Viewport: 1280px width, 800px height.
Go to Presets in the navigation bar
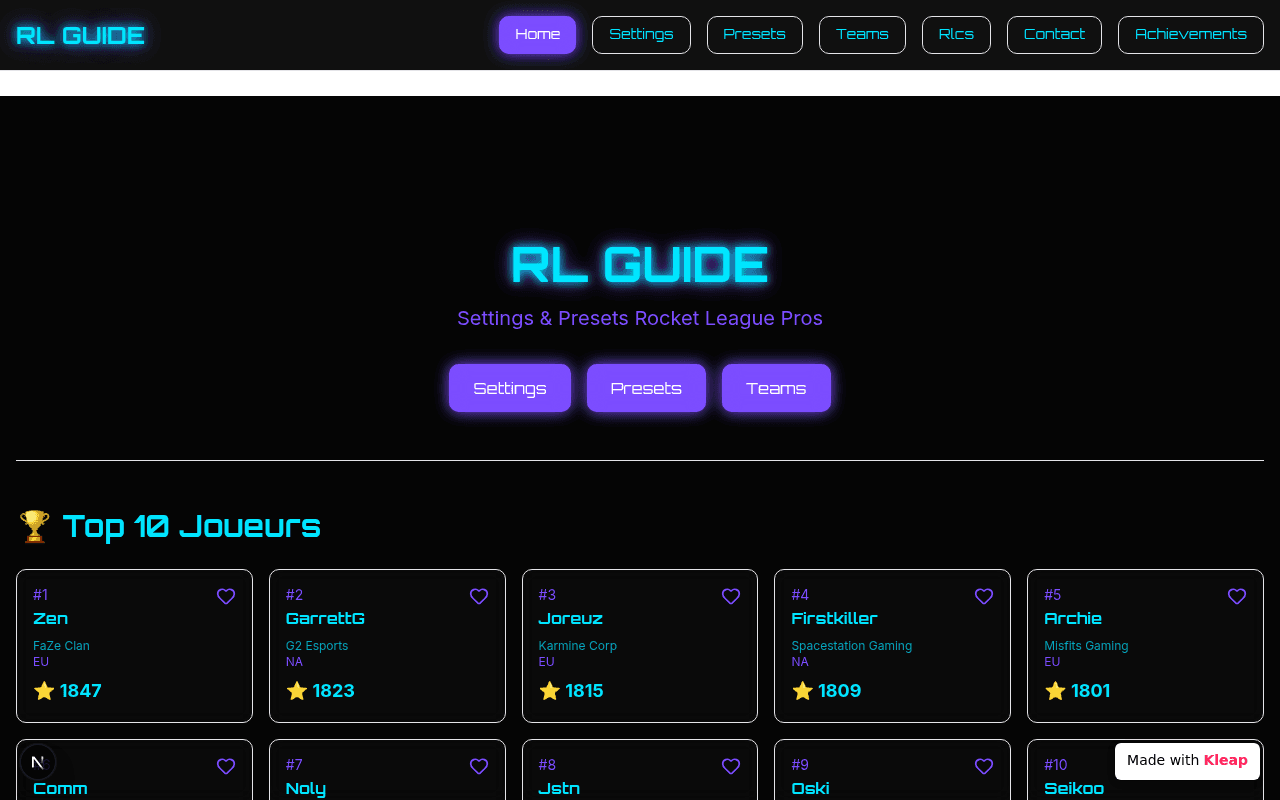[755, 35]
